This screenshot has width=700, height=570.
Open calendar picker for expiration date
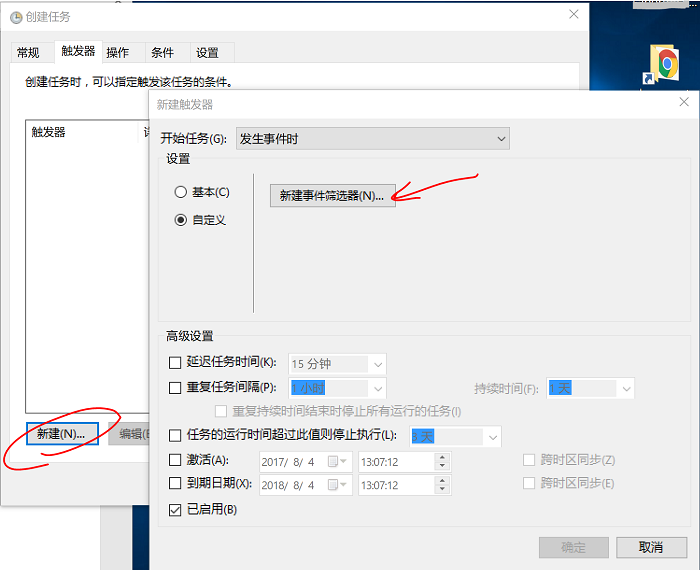click(x=343, y=485)
